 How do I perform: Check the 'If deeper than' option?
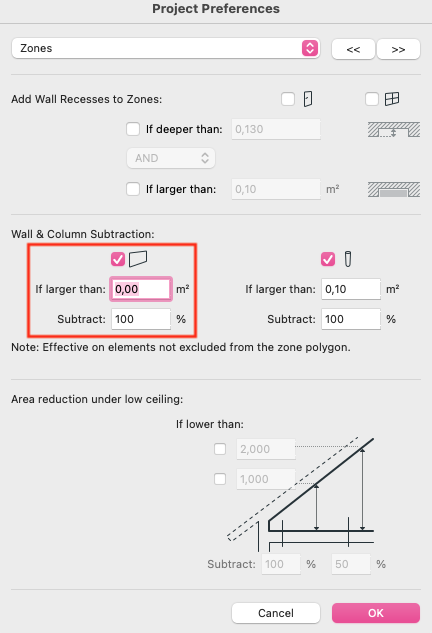click(x=133, y=129)
